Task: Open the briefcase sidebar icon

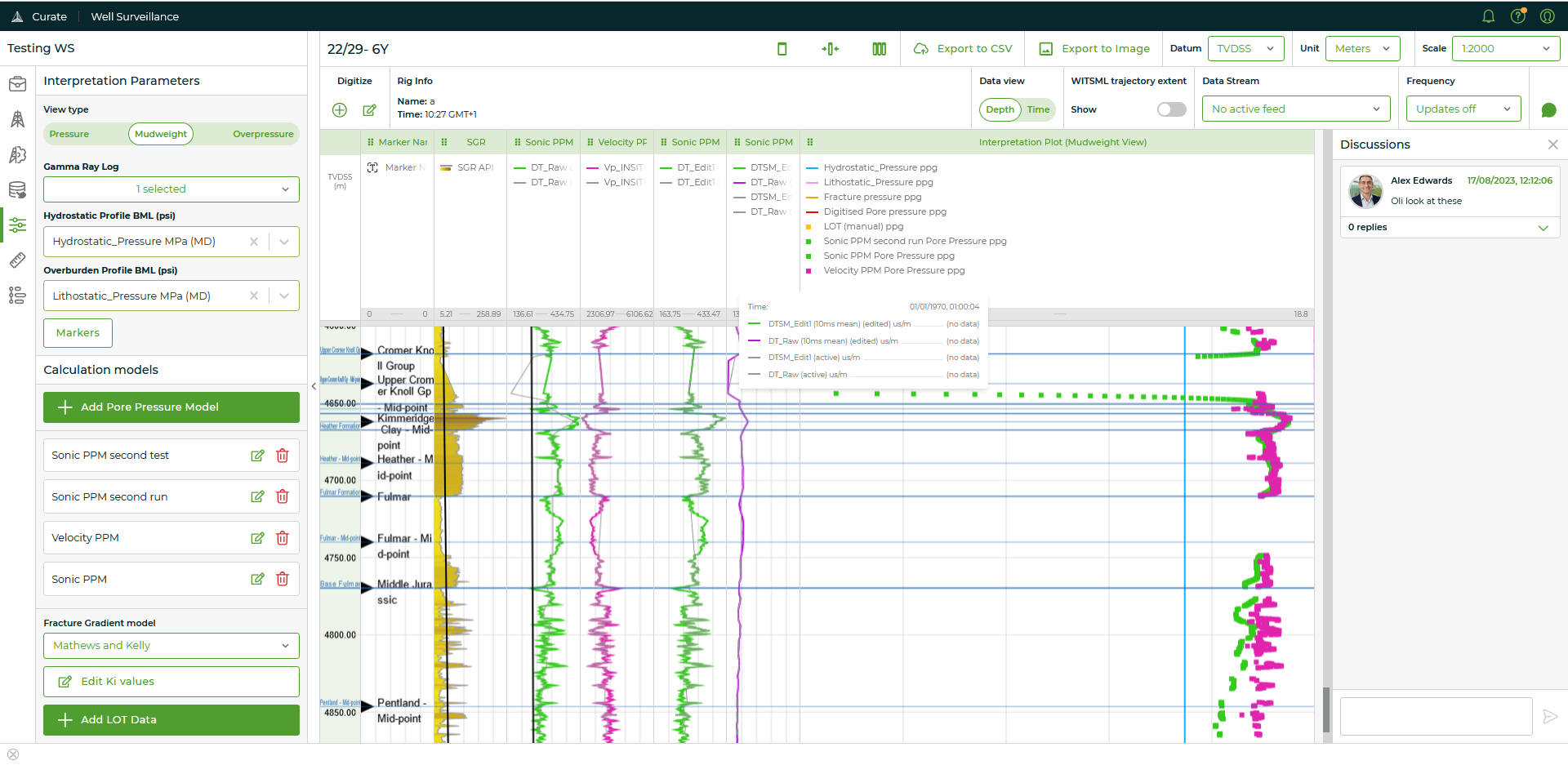Action: [17, 84]
